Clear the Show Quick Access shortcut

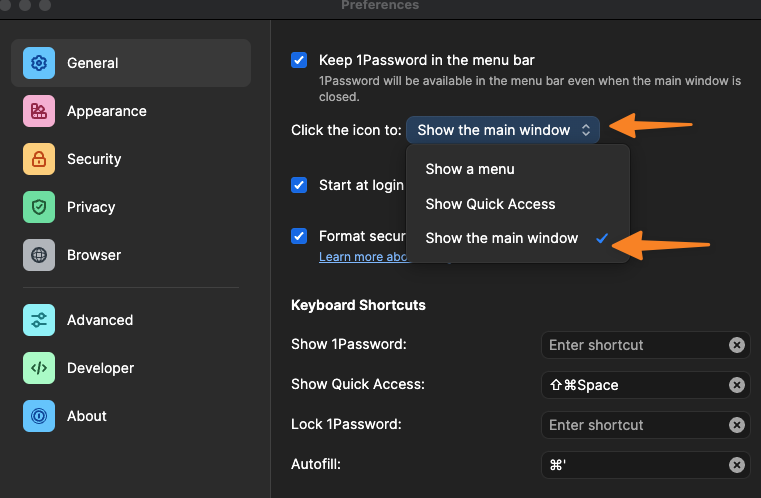pos(737,385)
